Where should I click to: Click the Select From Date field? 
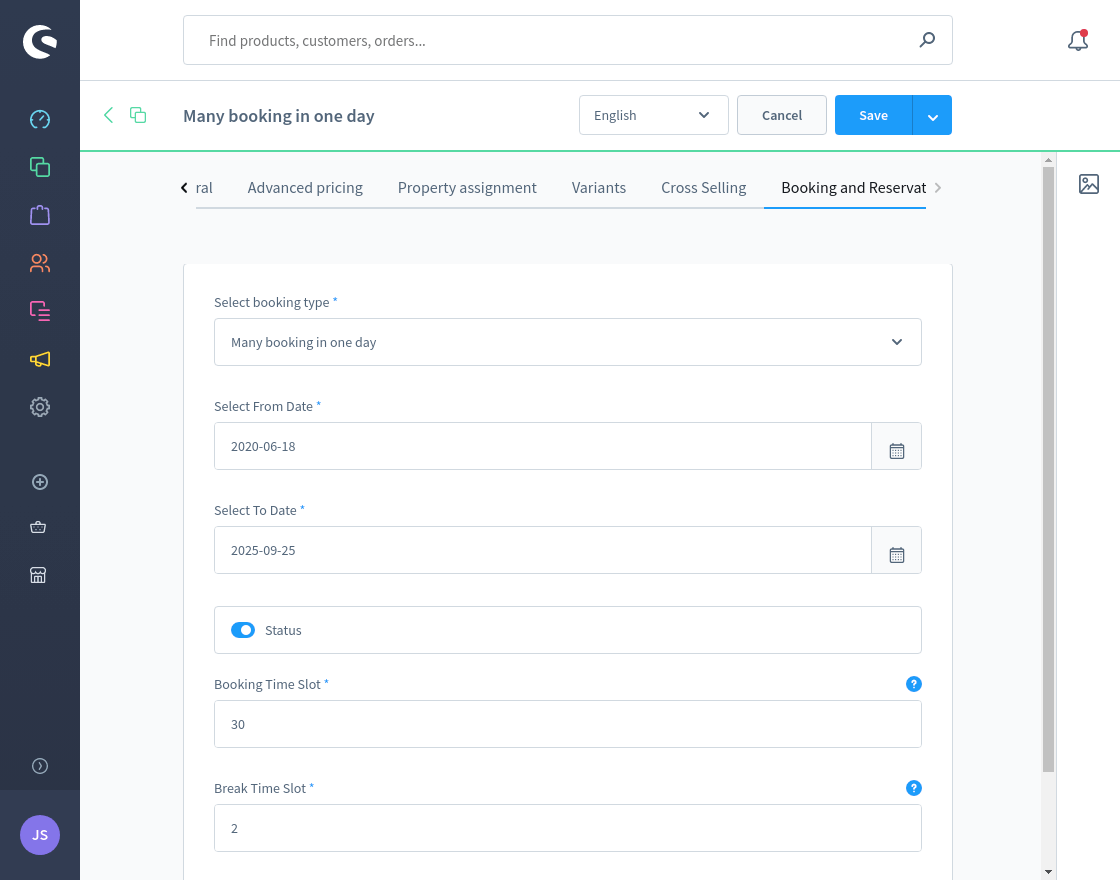click(543, 446)
